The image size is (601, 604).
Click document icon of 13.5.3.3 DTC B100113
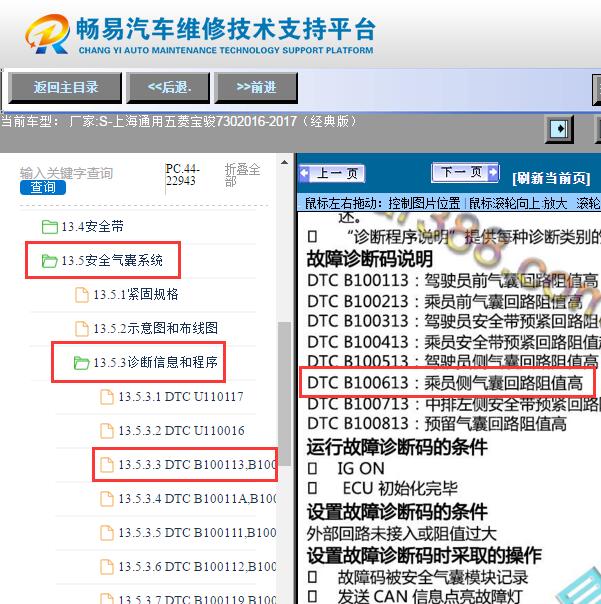[x=107, y=465]
